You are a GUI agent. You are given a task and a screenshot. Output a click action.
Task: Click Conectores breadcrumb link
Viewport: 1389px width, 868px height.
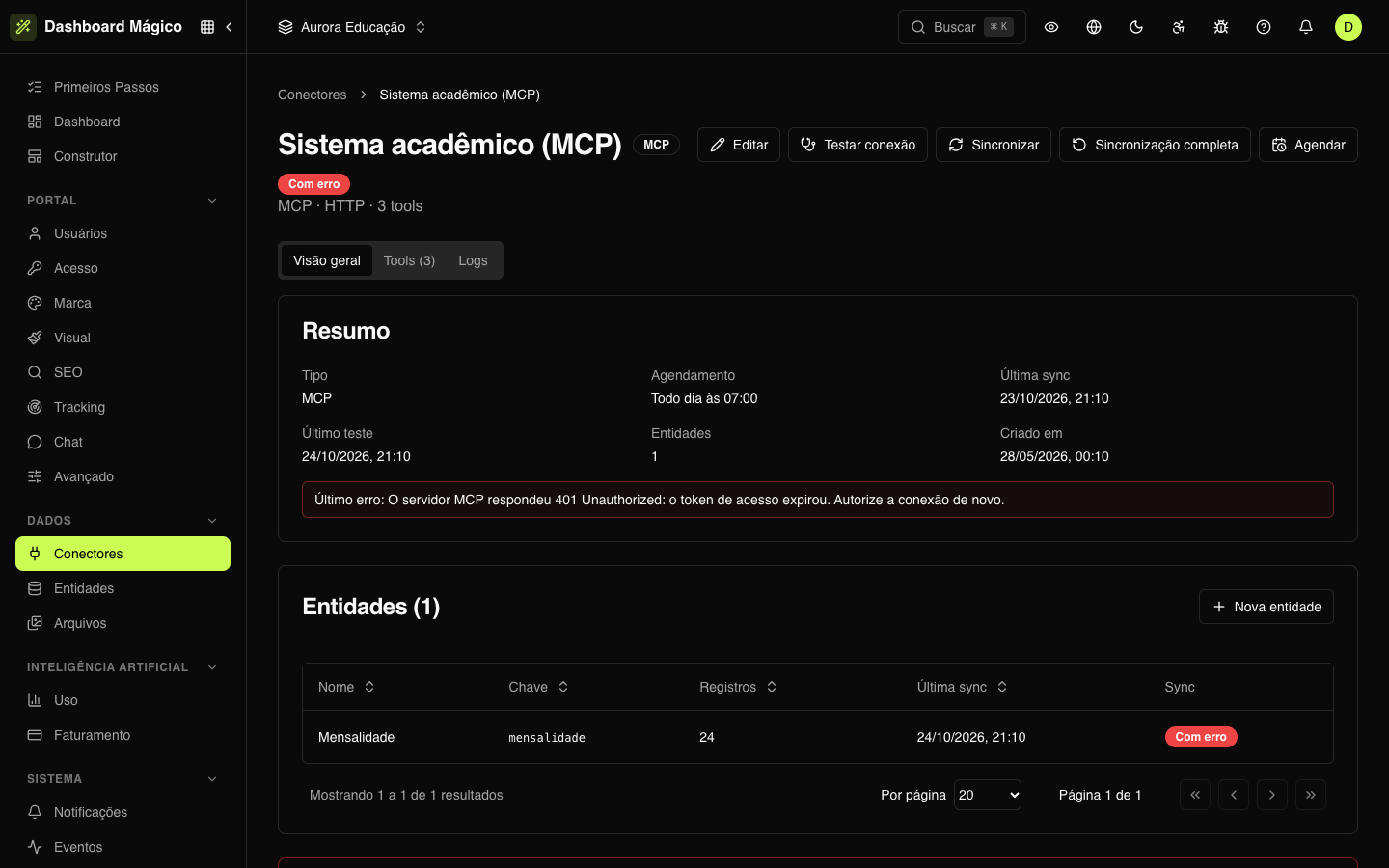click(312, 95)
